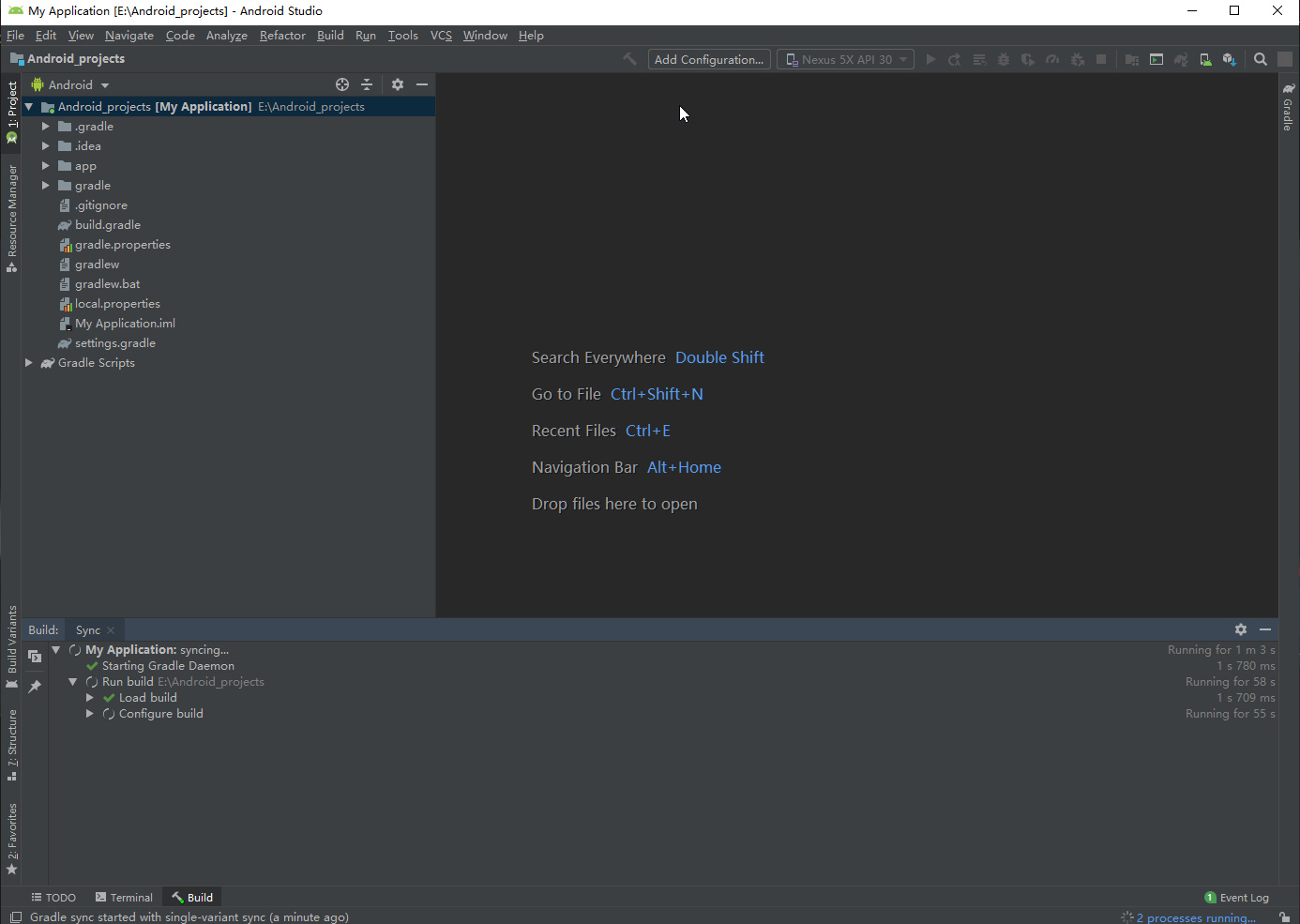Toggle the 7: Structure side tab
This screenshot has width=1300, height=924.
[x=11, y=746]
